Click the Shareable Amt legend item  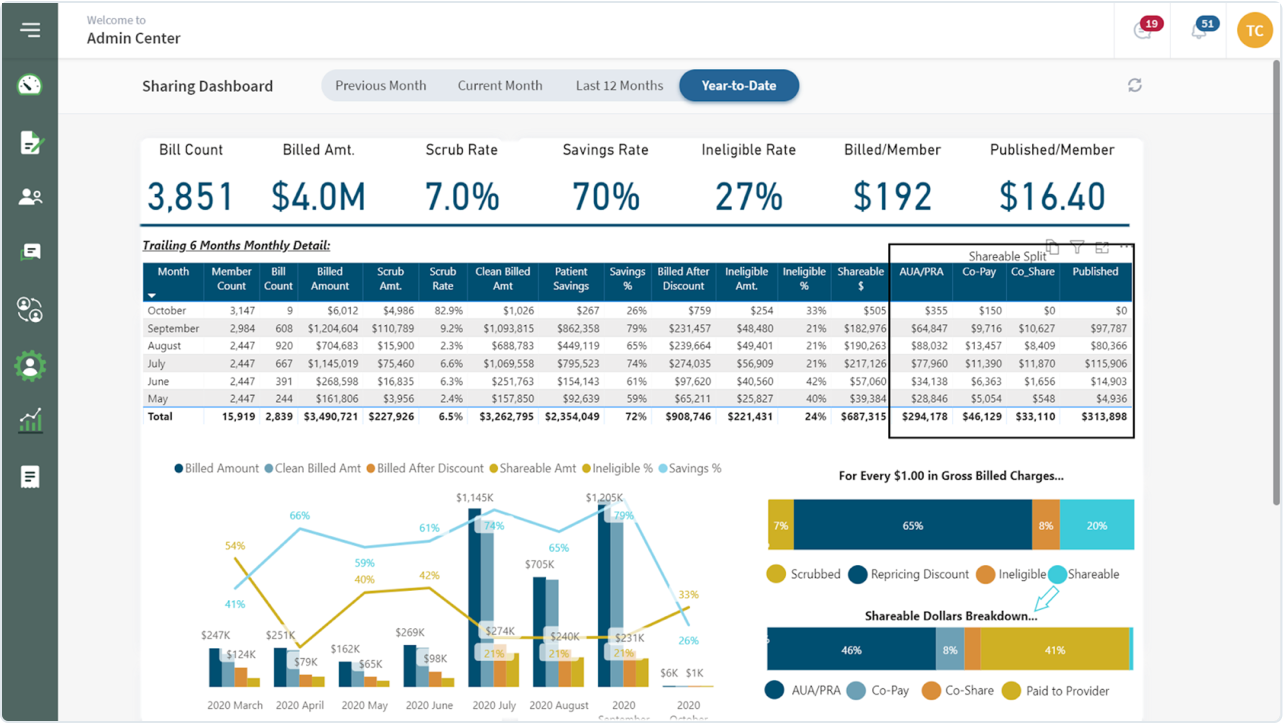click(531, 468)
